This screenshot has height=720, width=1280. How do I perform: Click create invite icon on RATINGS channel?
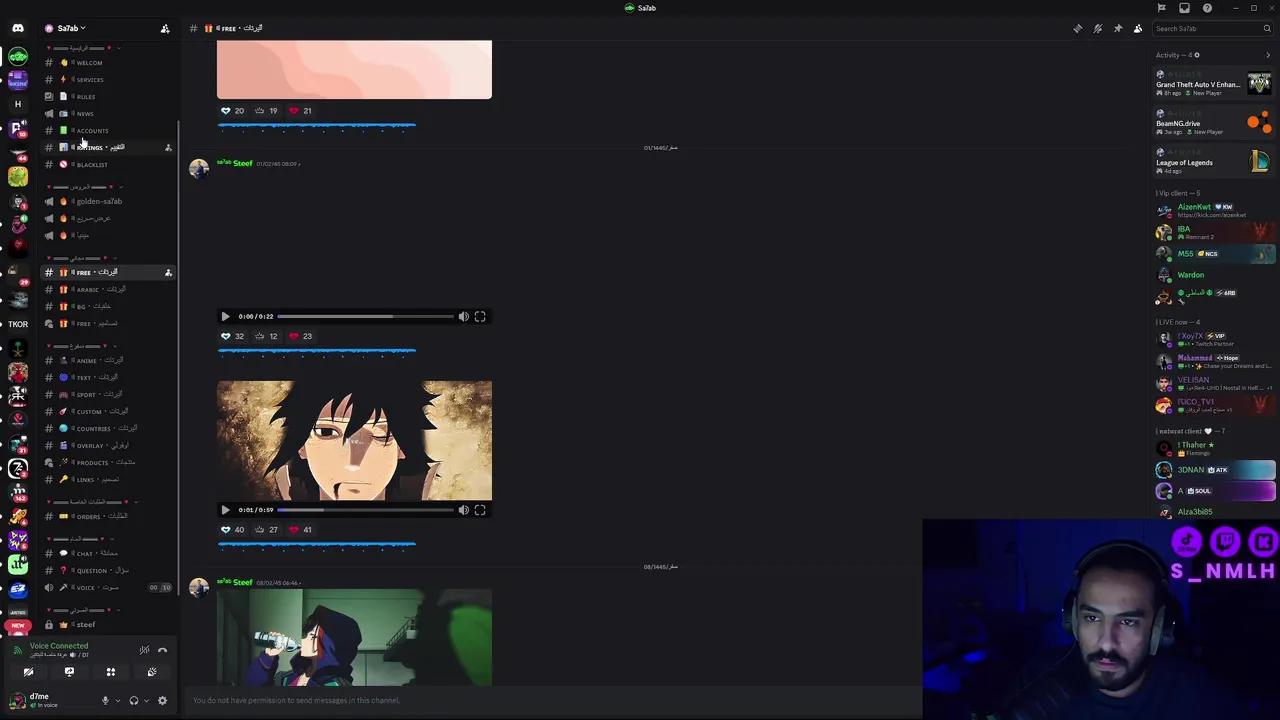[168, 147]
